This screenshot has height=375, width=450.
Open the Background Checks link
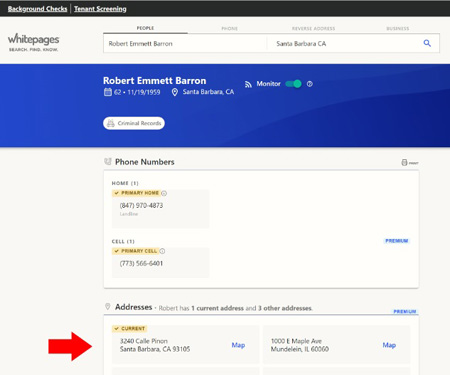[x=37, y=9]
